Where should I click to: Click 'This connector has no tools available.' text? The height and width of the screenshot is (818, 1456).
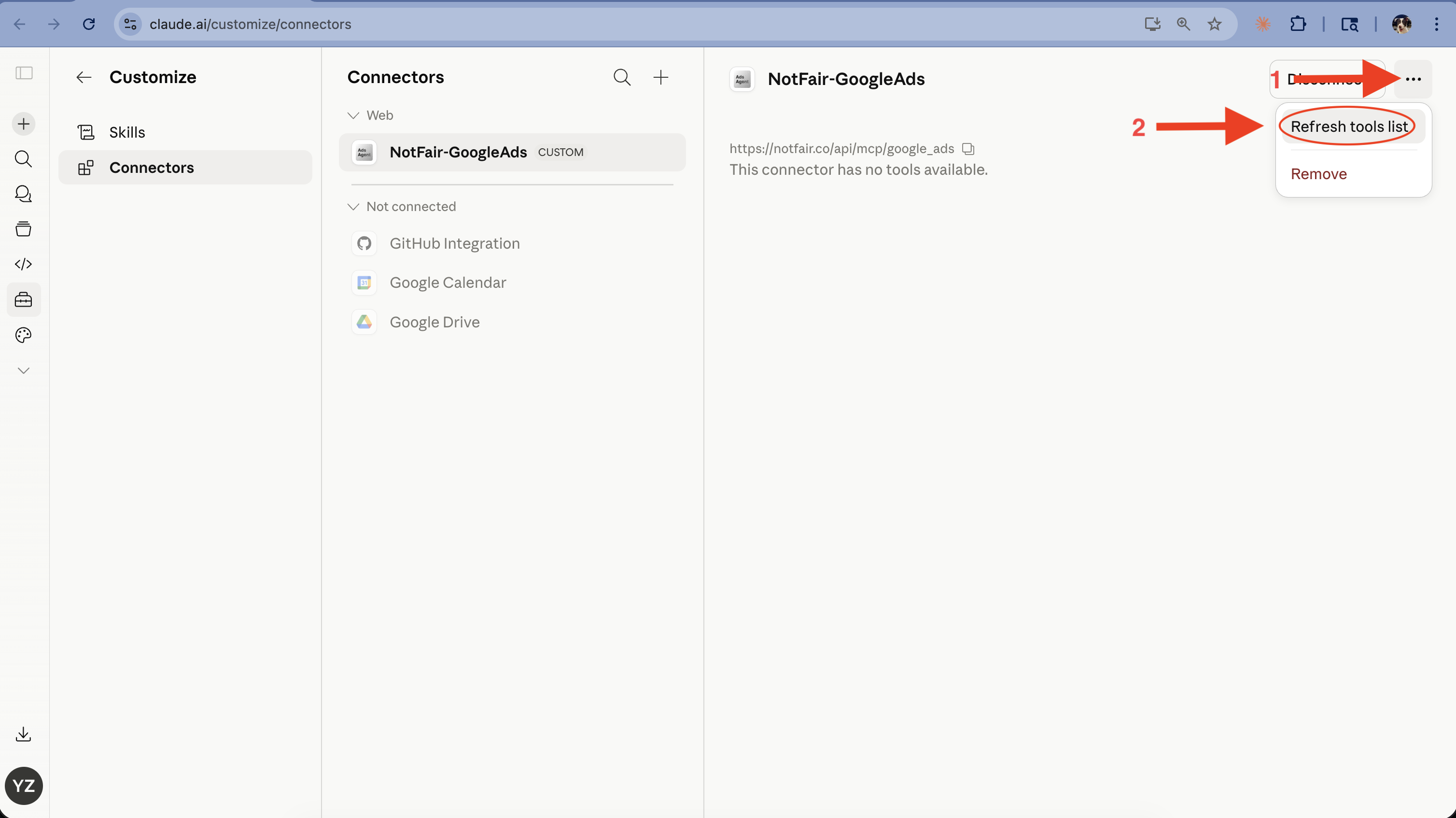click(x=858, y=169)
